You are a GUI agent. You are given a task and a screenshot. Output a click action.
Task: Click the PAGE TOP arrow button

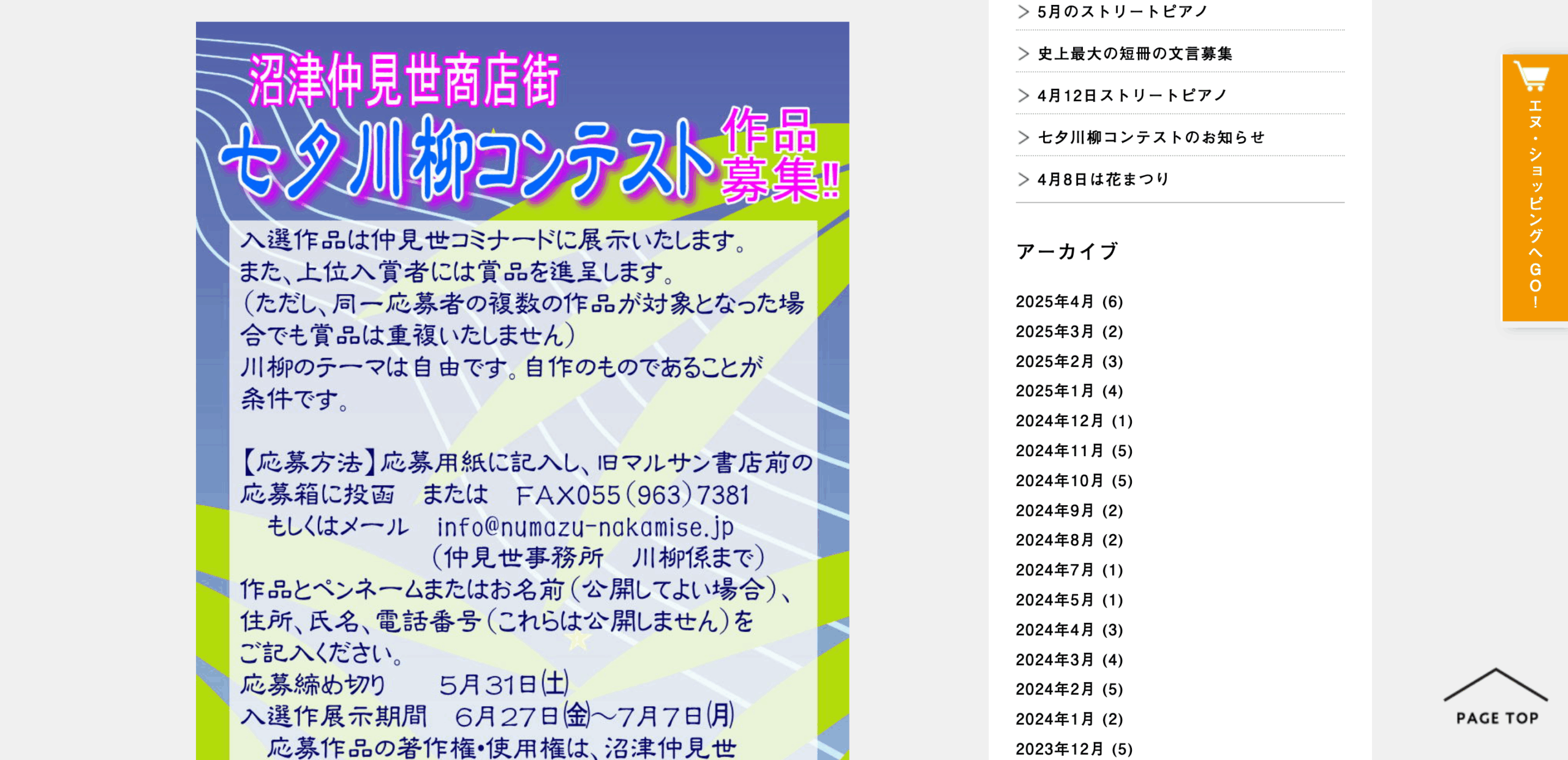coord(1496,697)
